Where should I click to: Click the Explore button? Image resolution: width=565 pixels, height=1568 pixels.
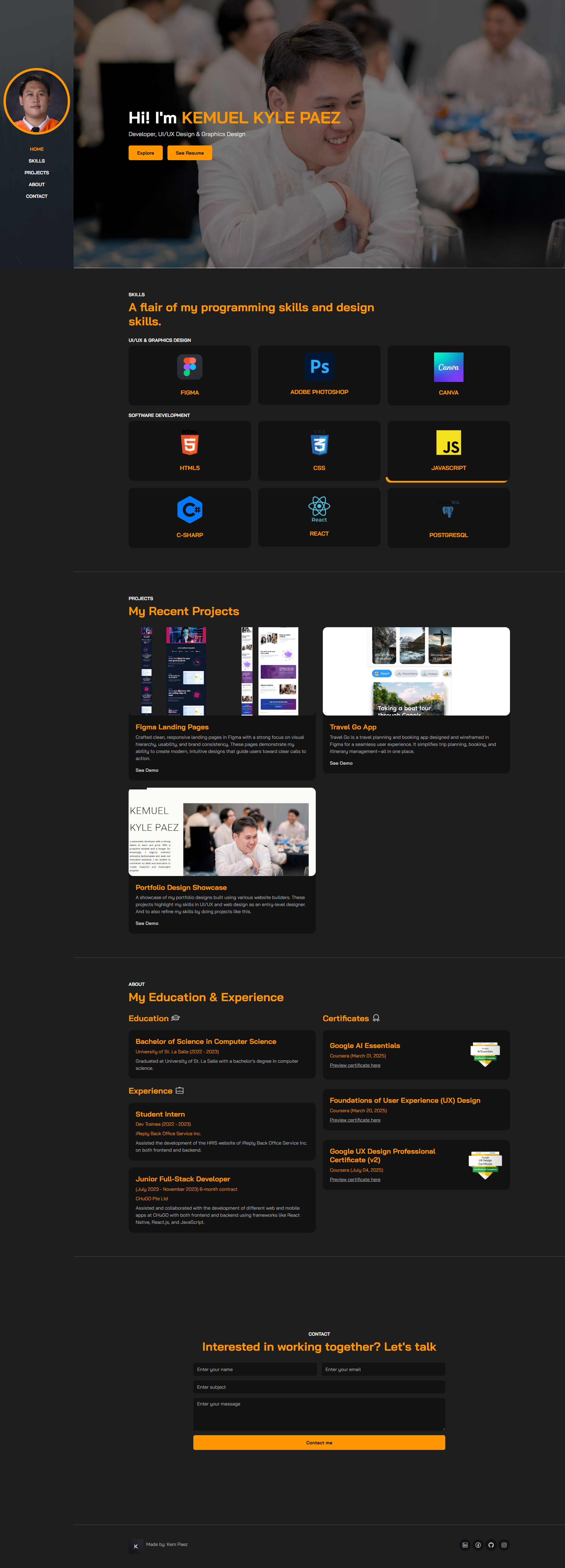pyautogui.click(x=145, y=153)
